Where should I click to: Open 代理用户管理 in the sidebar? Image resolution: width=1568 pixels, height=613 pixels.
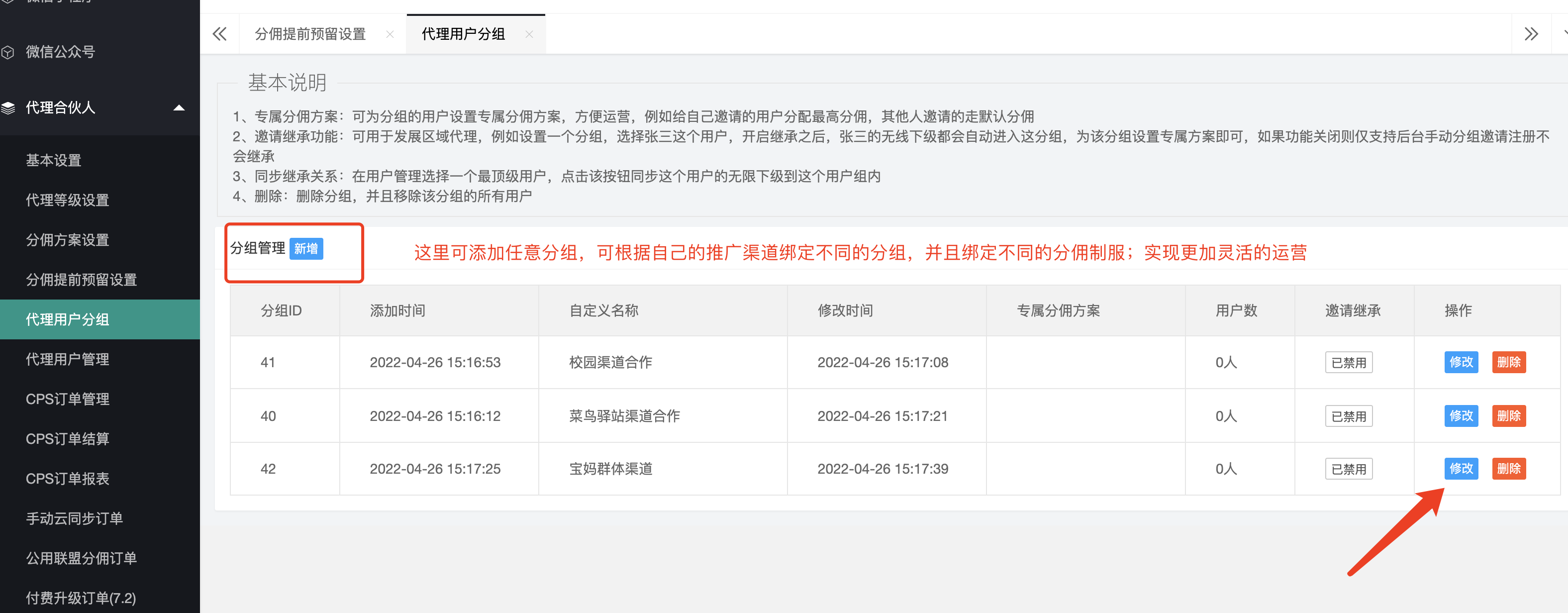[x=68, y=360]
